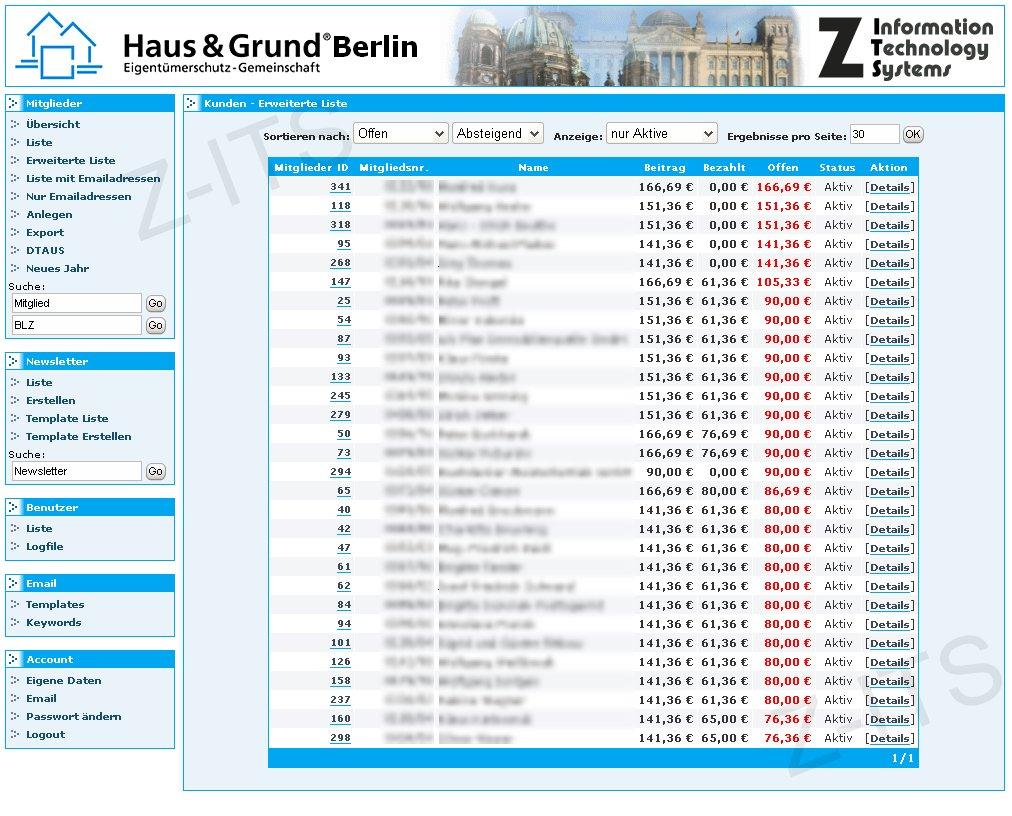This screenshot has width=1012, height=816.
Task: Open Templates in the Email menu
Action: pyautogui.click(x=55, y=605)
